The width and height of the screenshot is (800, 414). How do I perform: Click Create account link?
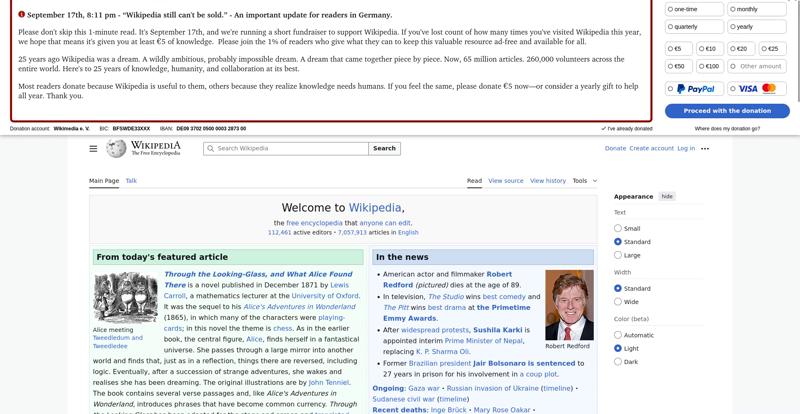tap(652, 149)
